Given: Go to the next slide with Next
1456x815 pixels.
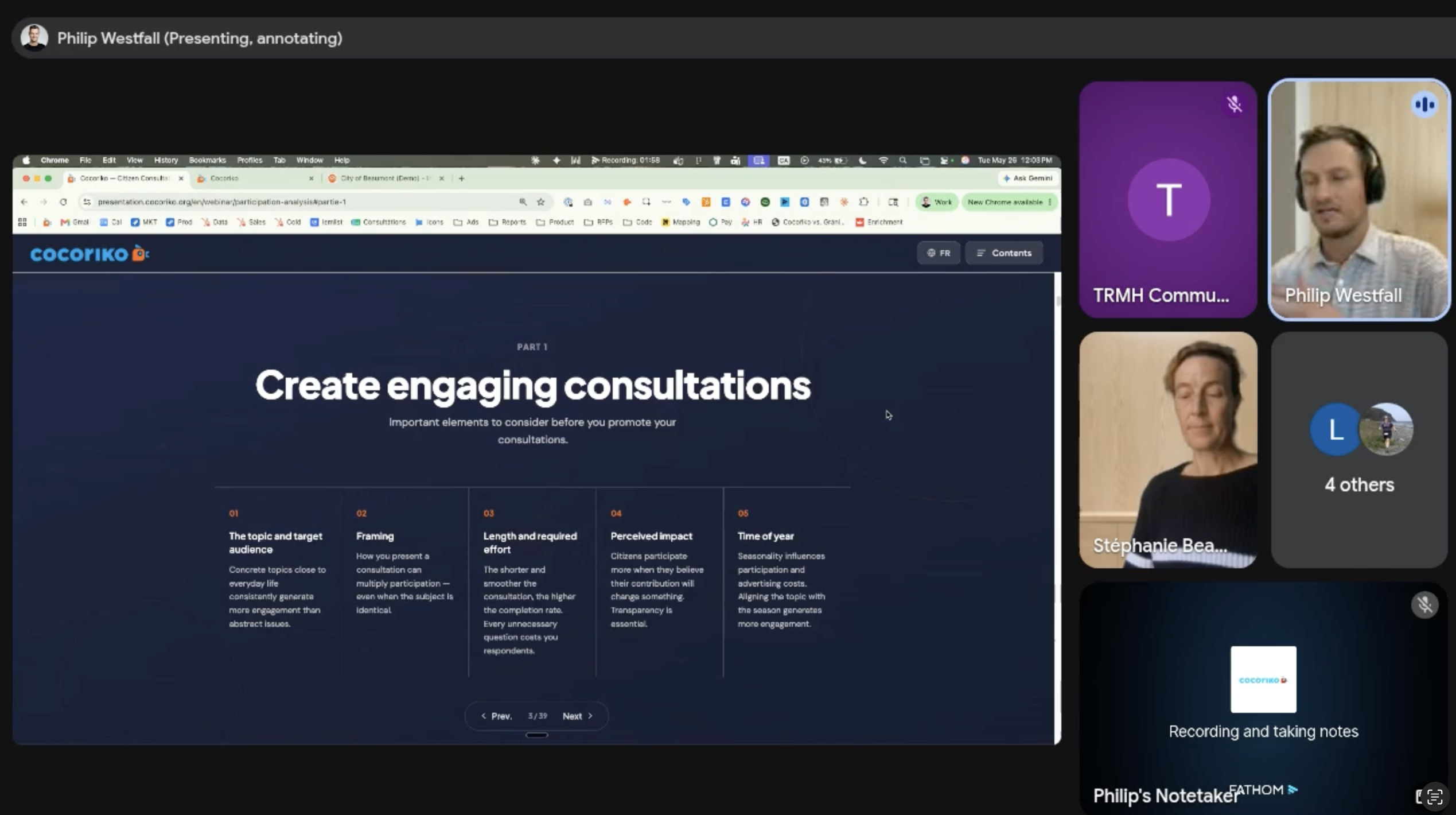Looking at the screenshot, I should click(x=578, y=716).
